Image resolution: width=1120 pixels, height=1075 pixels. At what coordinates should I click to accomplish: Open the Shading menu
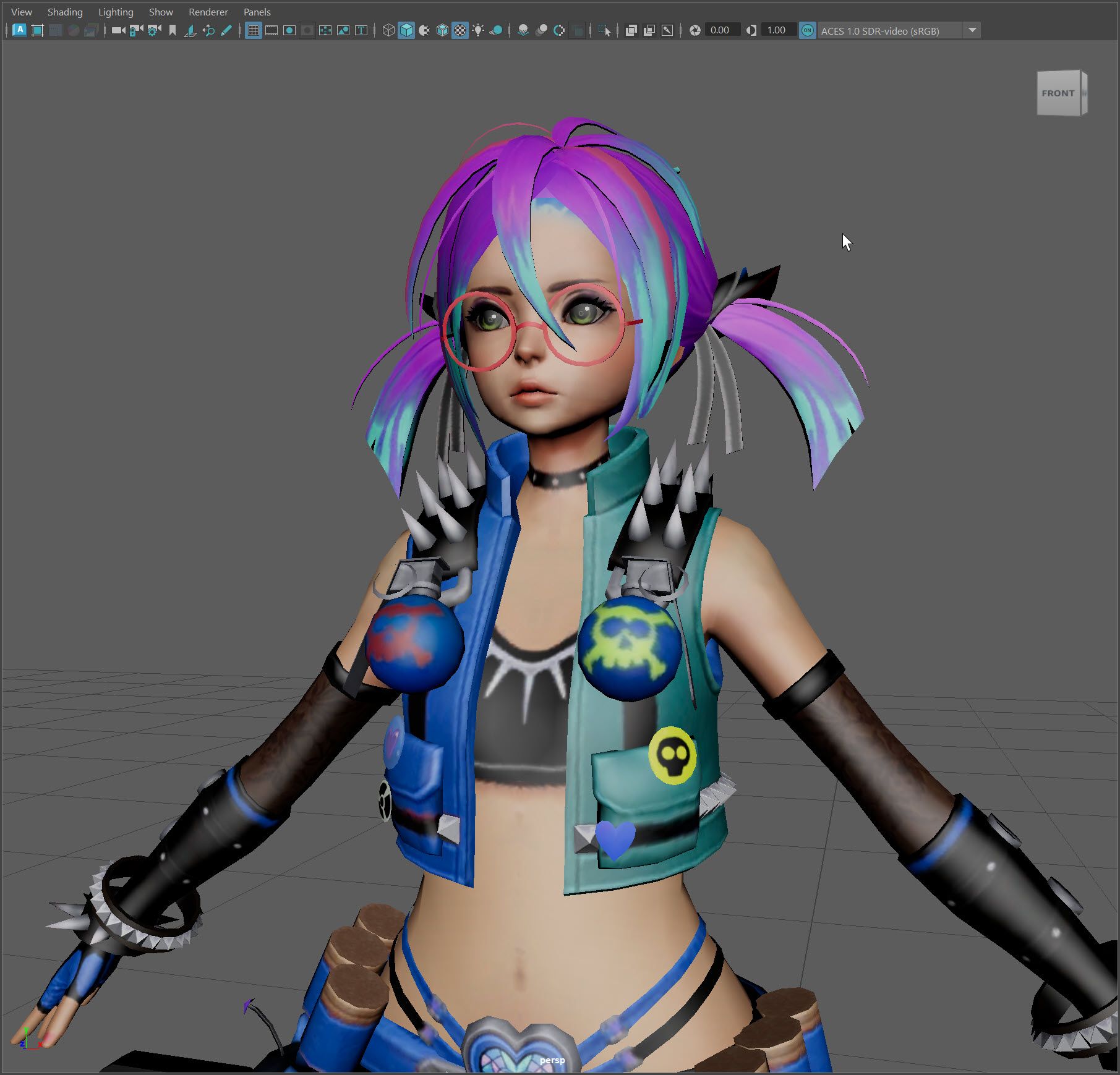[x=65, y=12]
